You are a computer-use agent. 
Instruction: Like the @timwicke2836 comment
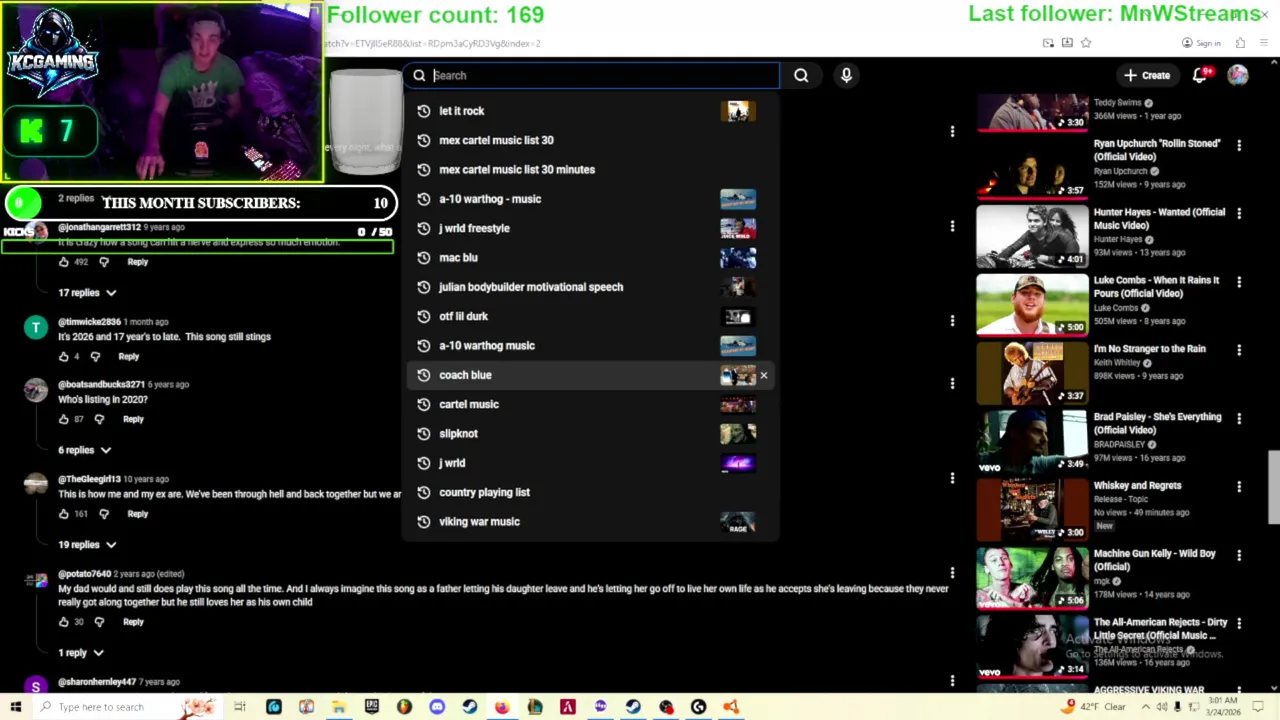pos(64,356)
